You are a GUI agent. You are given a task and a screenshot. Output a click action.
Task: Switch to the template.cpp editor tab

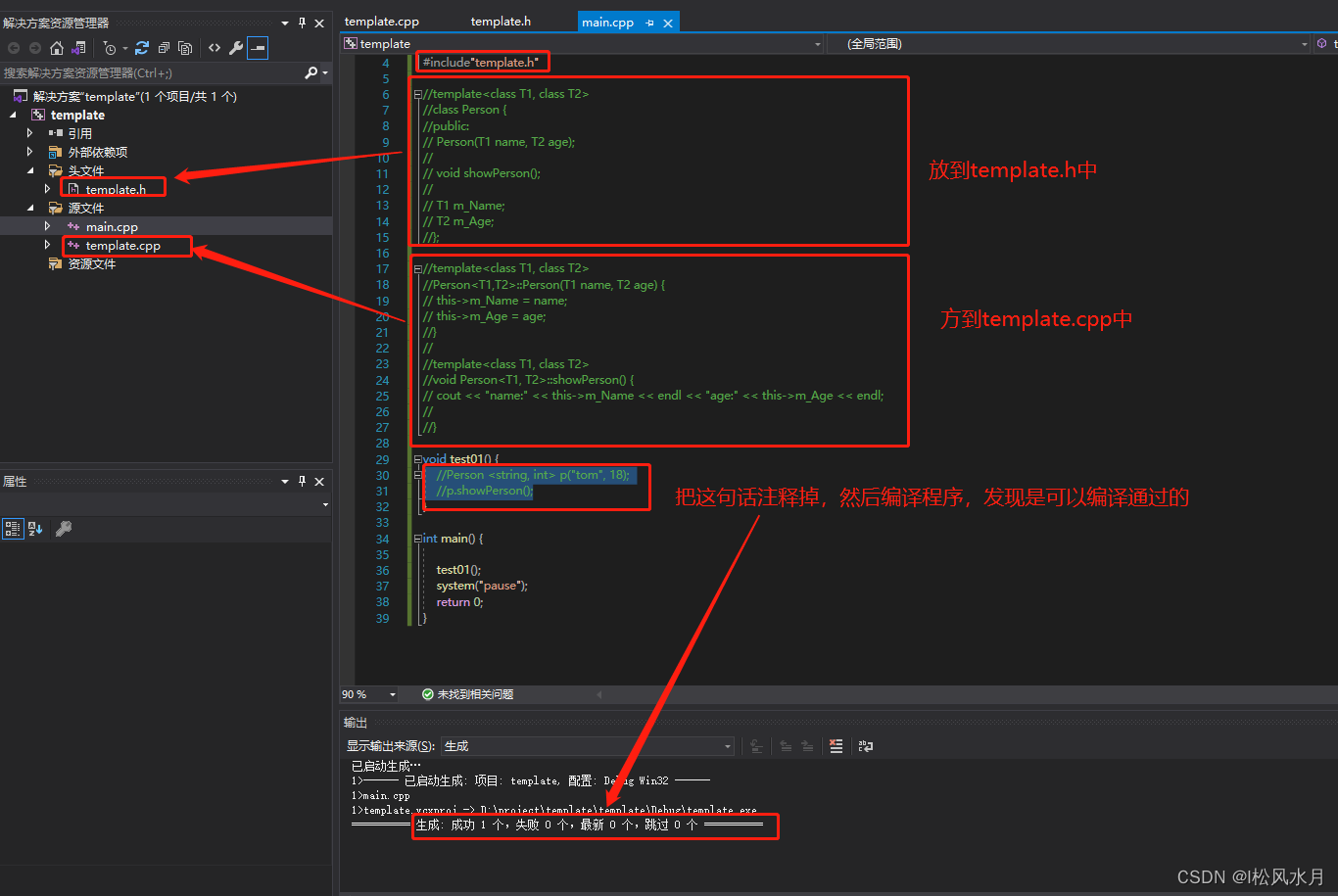[x=382, y=22]
